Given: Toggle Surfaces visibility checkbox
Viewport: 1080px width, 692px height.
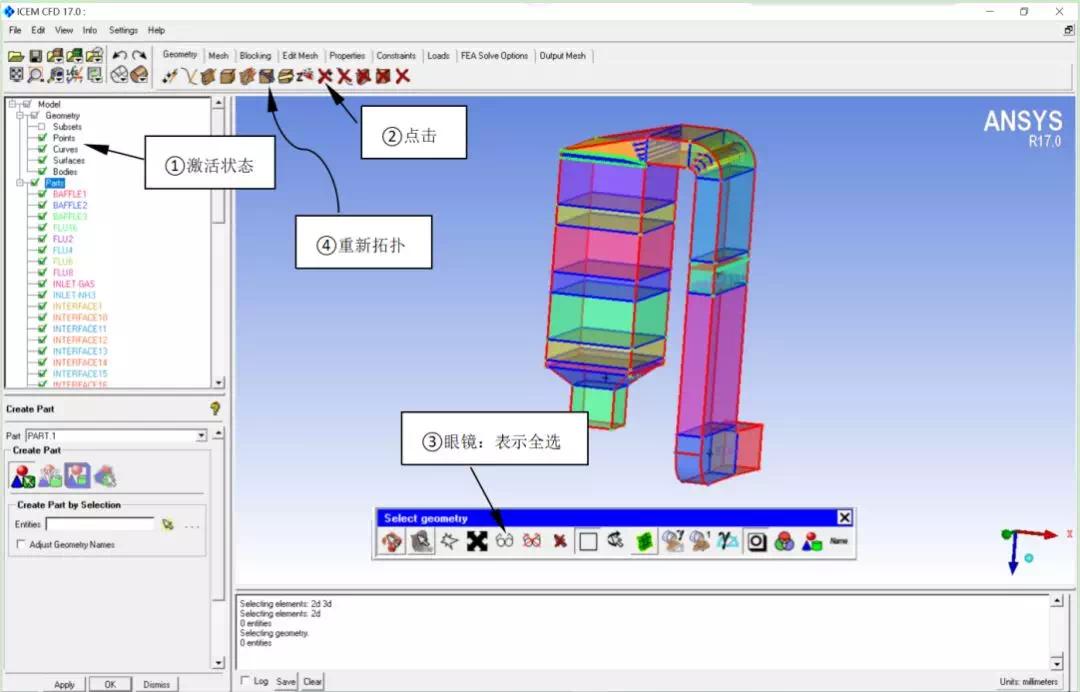Looking at the screenshot, I should coord(42,160).
